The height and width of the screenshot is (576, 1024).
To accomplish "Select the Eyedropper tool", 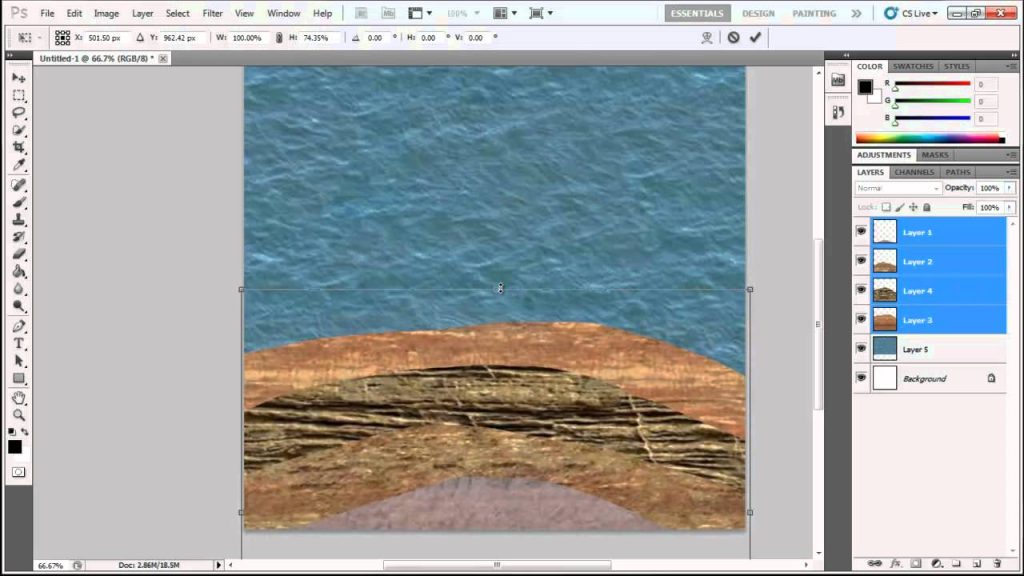I will click(18, 165).
